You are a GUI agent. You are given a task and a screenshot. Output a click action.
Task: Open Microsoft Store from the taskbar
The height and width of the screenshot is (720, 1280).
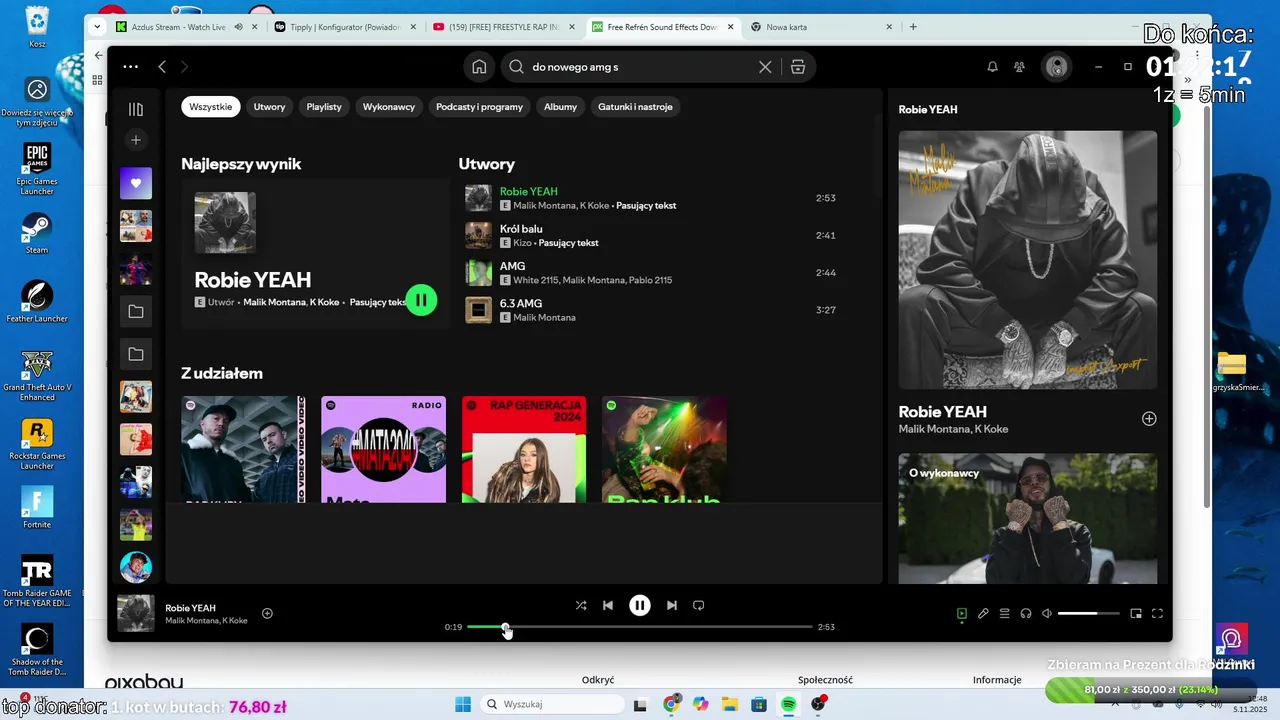point(759,704)
